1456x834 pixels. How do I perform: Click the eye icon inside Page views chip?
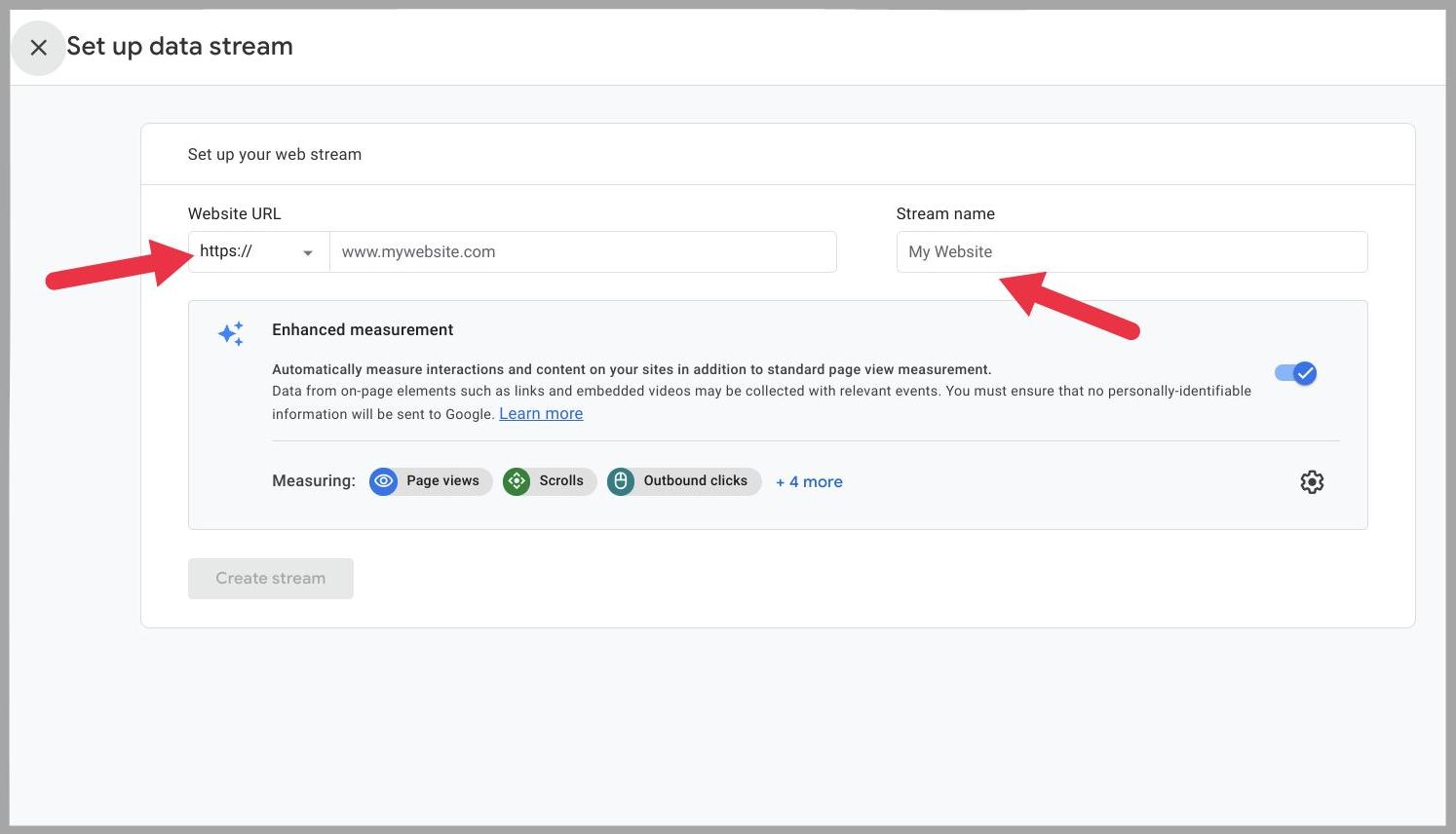(383, 480)
